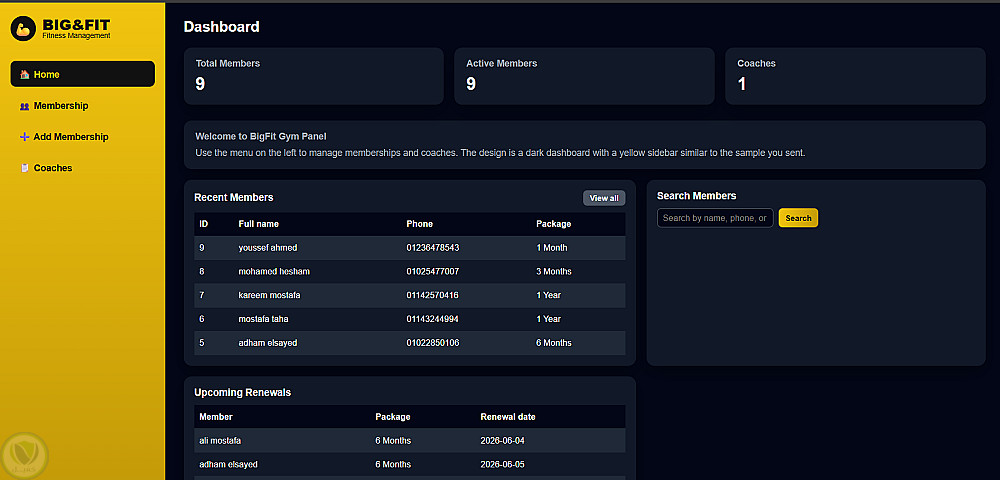This screenshot has width=1000, height=480.
Task: Click the Home house icon
Action: click(24, 75)
